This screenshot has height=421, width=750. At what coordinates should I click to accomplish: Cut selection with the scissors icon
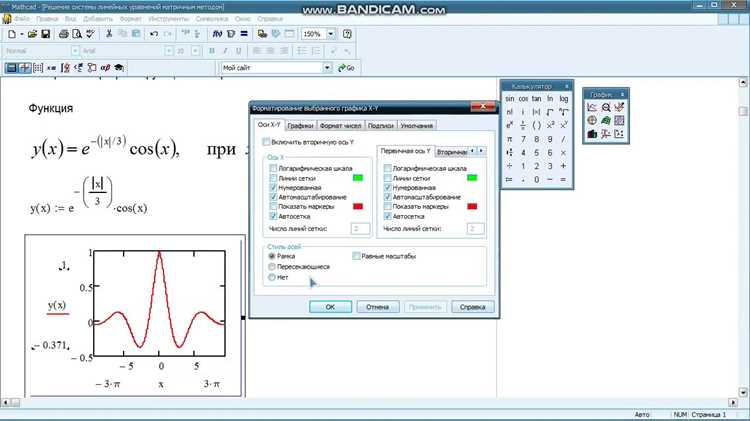109,34
